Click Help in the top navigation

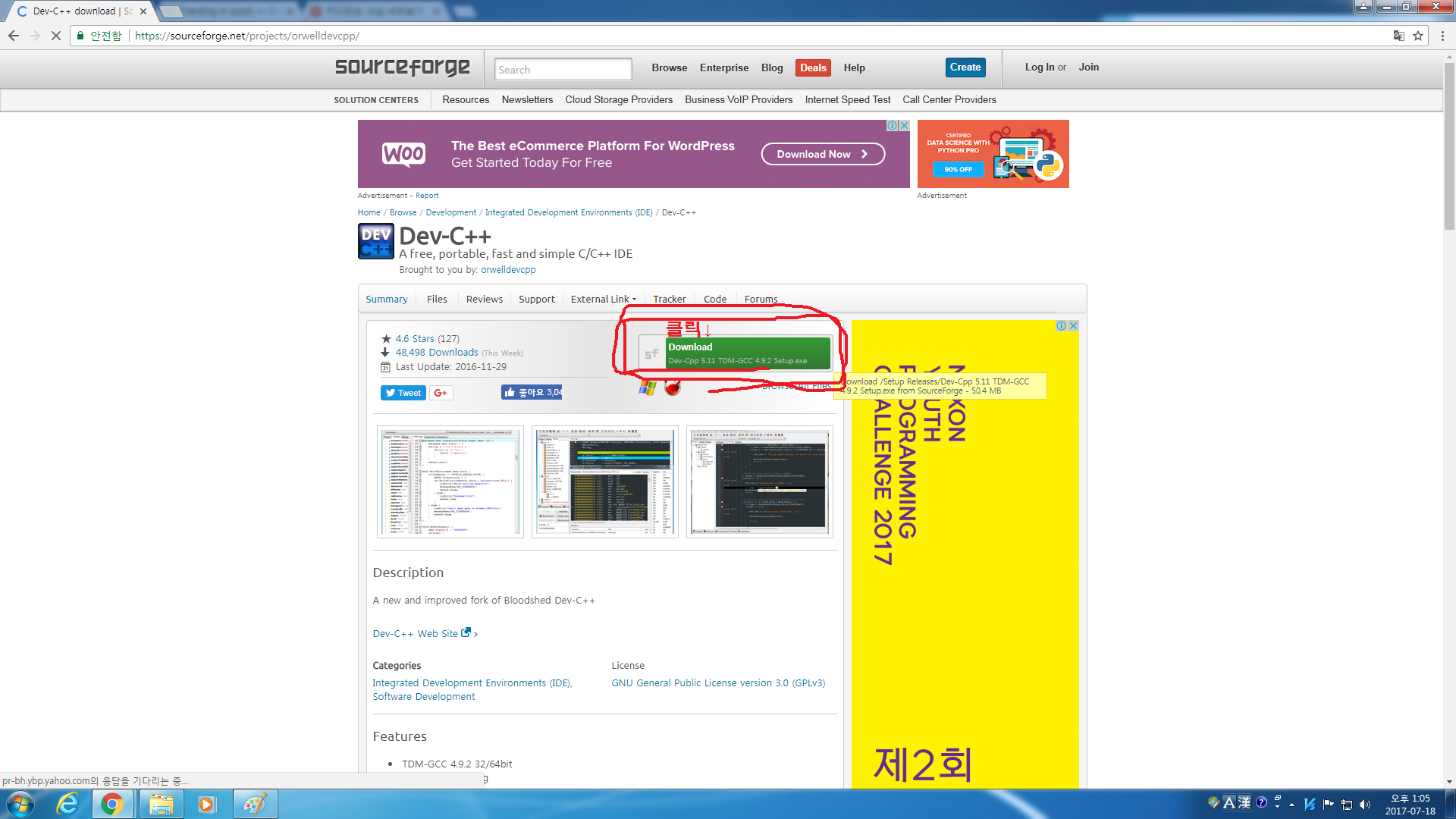click(x=855, y=67)
